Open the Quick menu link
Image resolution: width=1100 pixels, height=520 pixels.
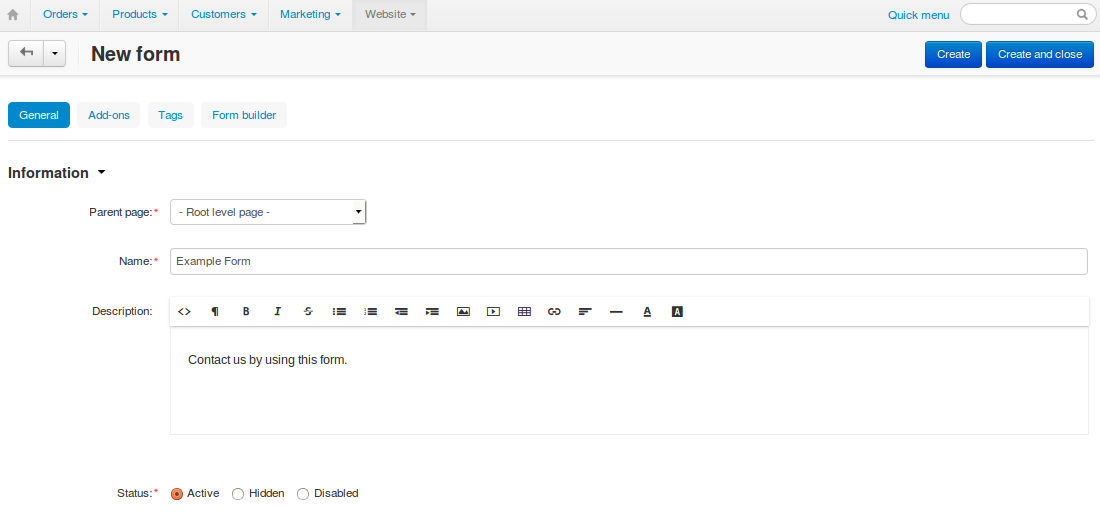point(918,15)
